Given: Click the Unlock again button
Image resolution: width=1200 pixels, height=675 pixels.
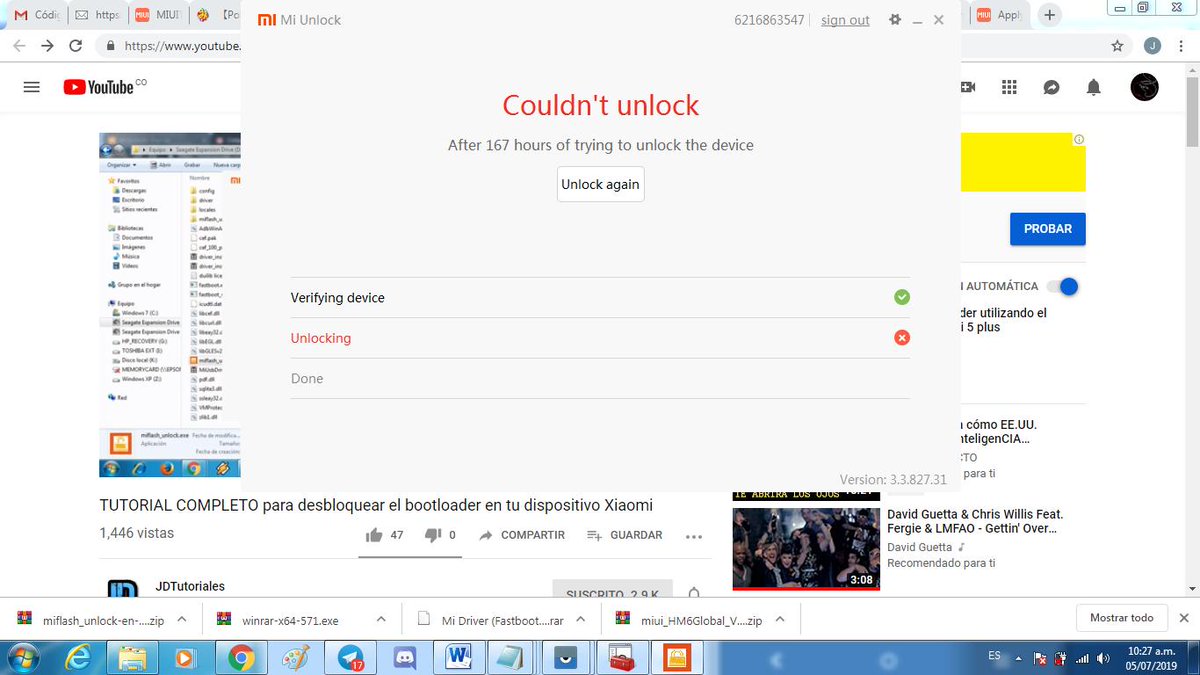Looking at the screenshot, I should [600, 184].
